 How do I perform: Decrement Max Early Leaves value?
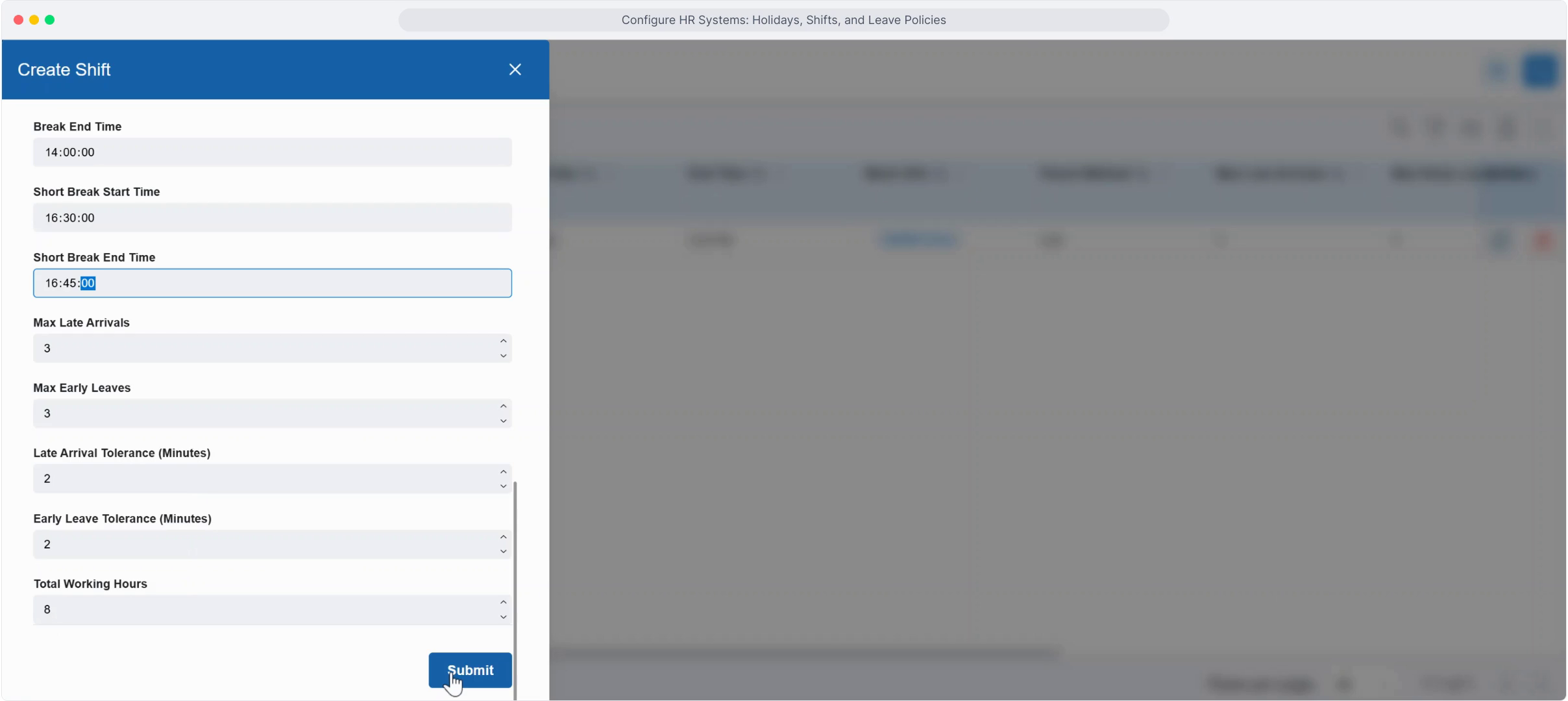coord(503,421)
